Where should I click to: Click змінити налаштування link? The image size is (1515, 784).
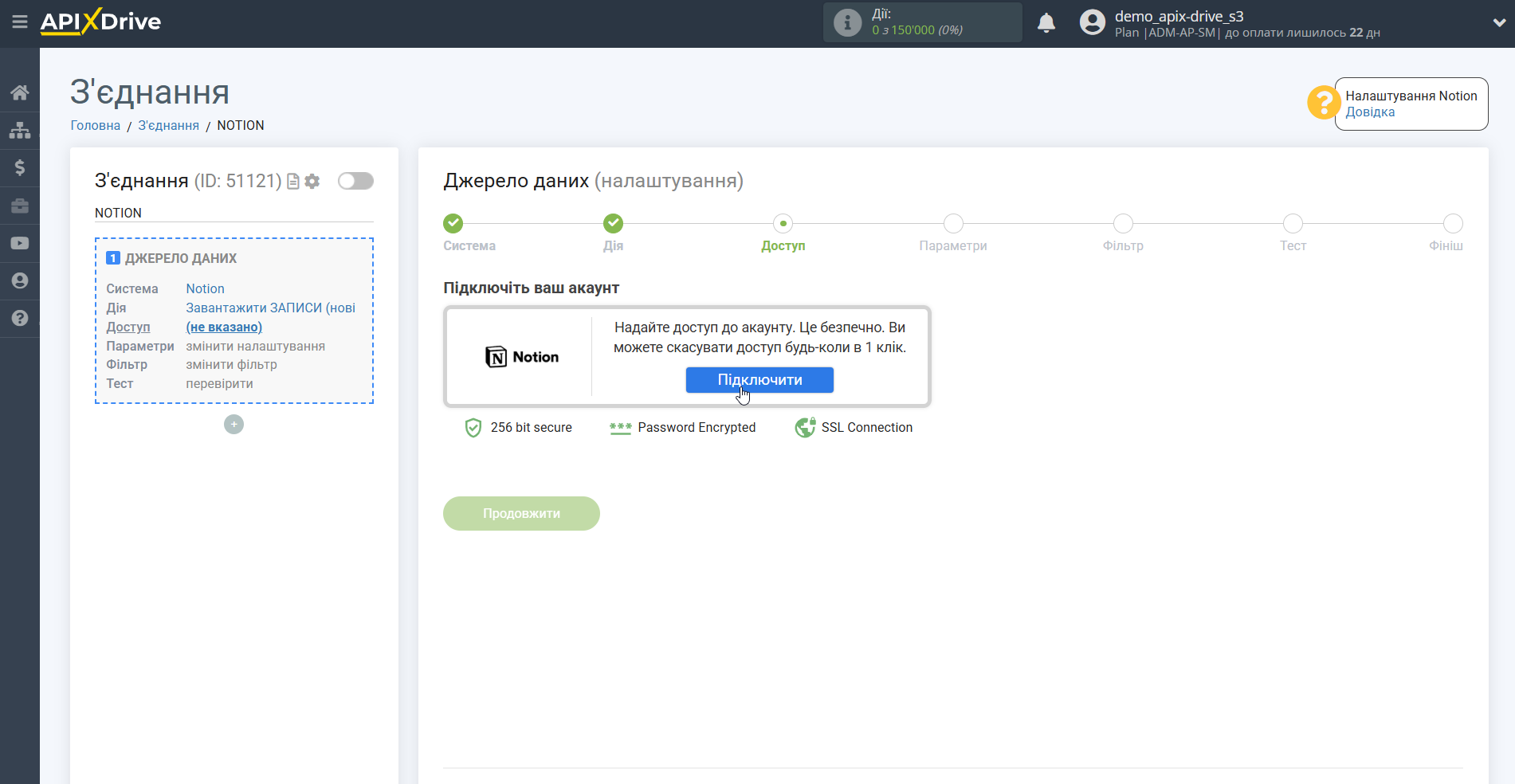pos(255,346)
